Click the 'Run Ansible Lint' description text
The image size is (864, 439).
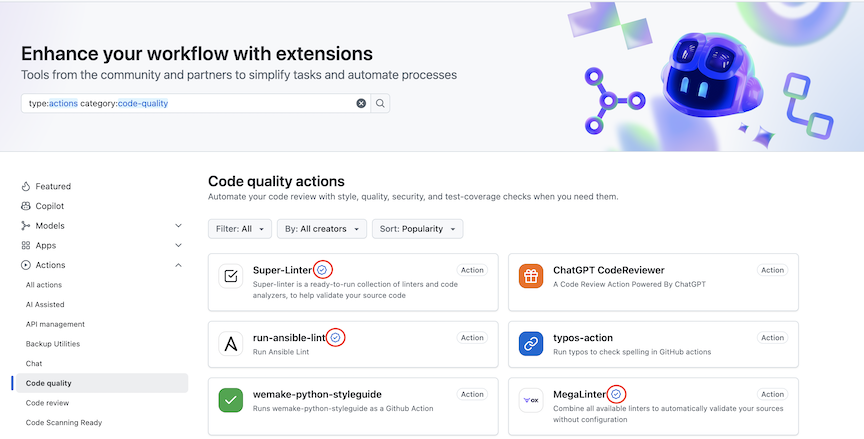281,352
